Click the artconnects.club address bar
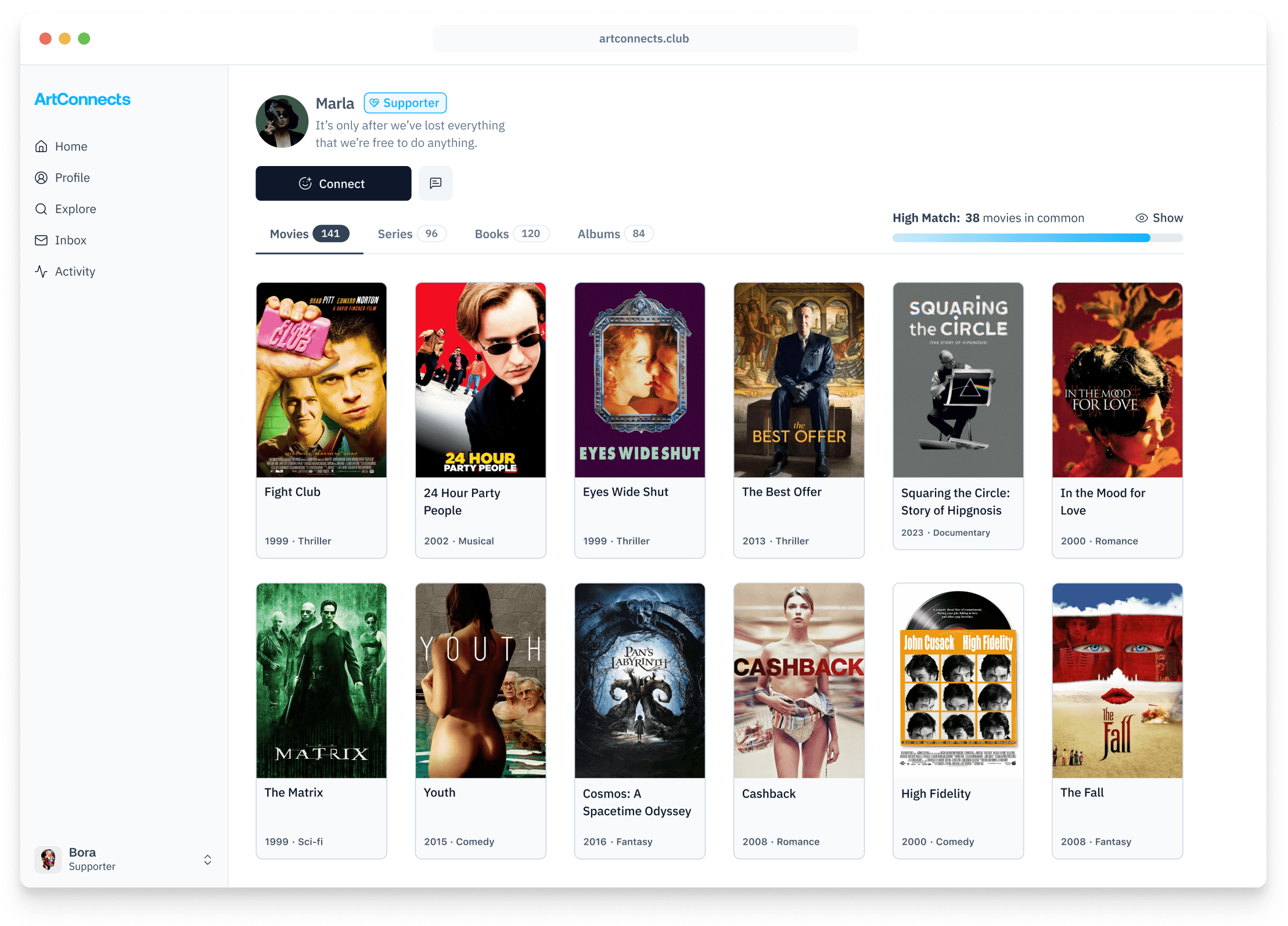This screenshot has width=1288, height=926. point(645,39)
